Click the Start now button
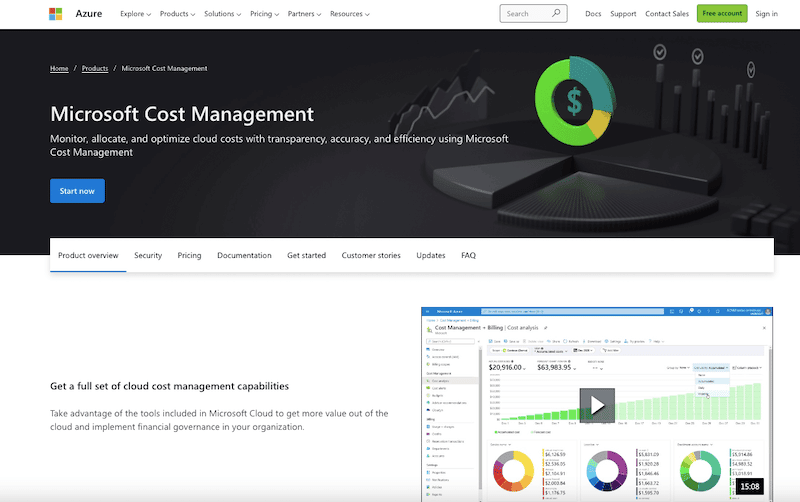800x502 pixels. click(x=77, y=191)
